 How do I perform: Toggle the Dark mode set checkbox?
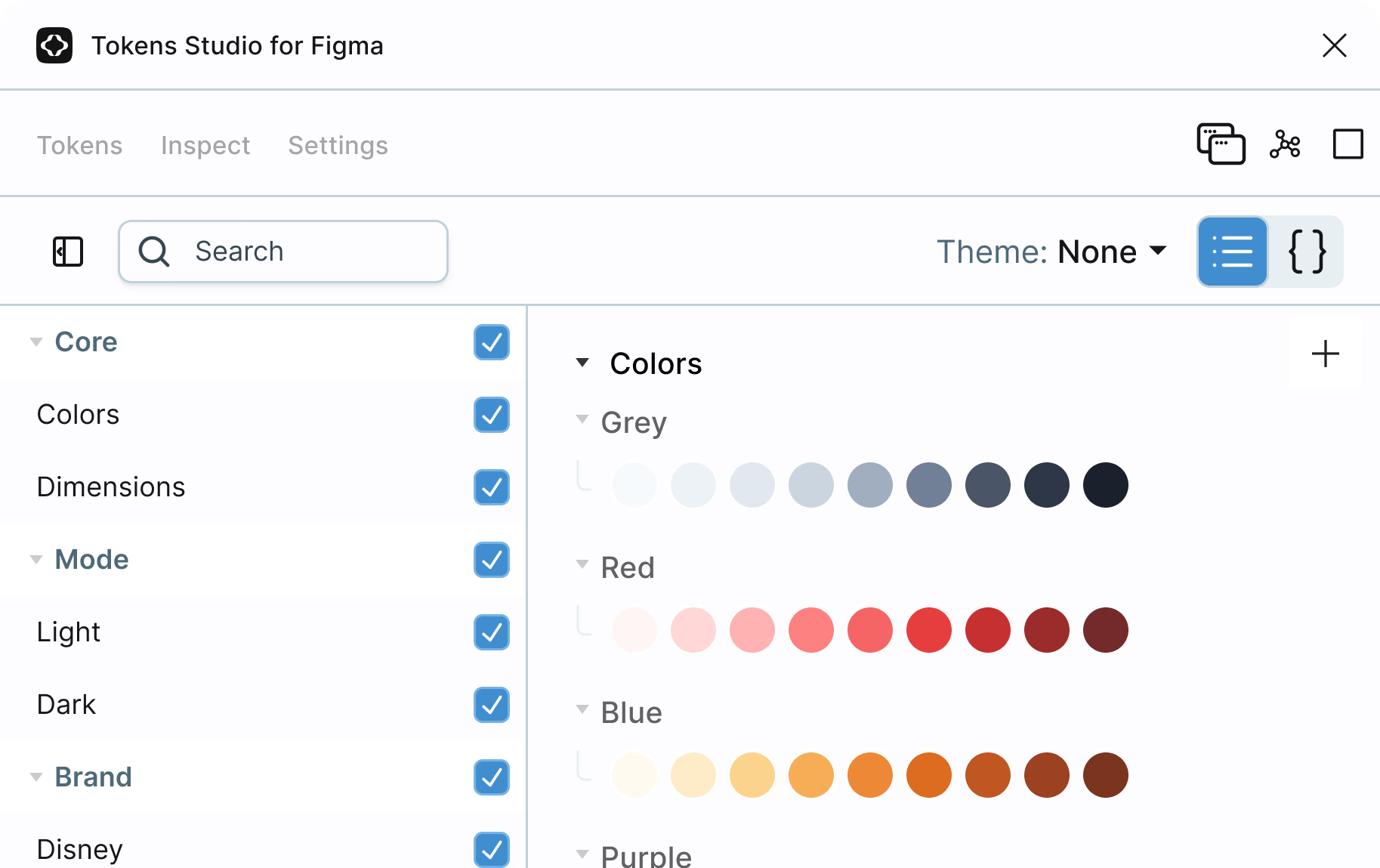492,705
